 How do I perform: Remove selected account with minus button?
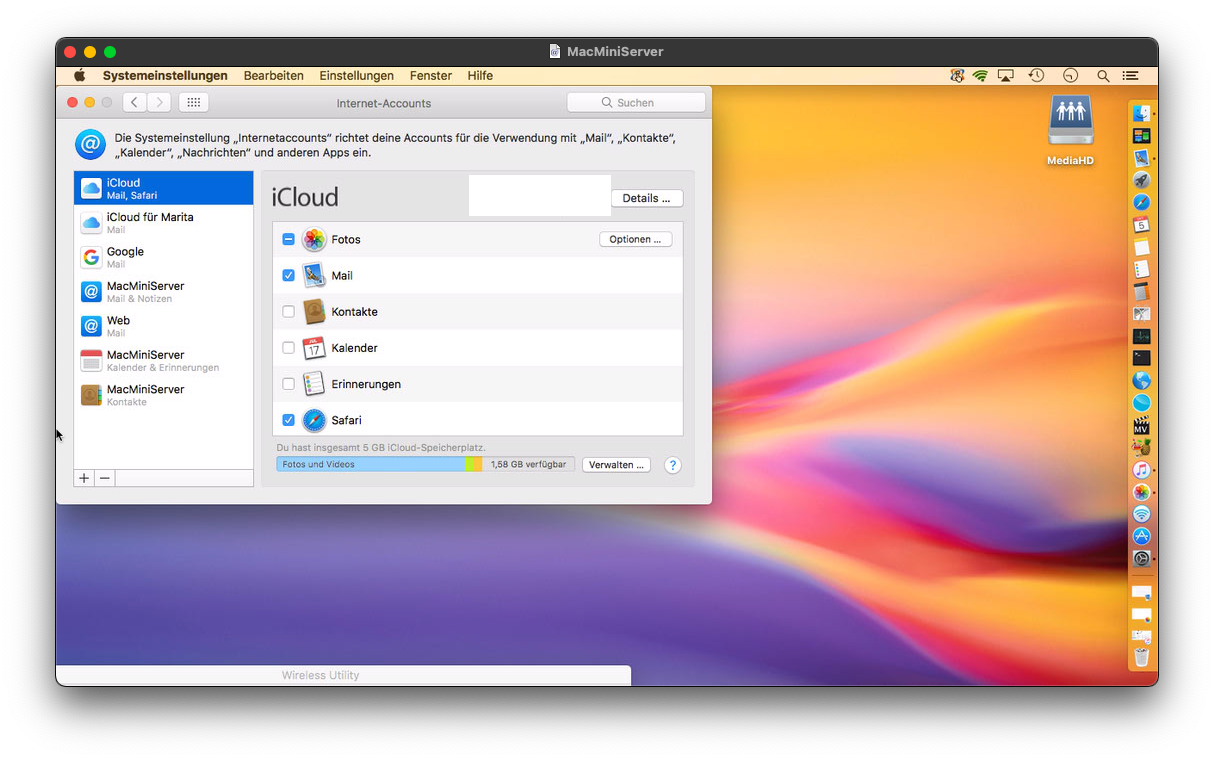pos(104,478)
